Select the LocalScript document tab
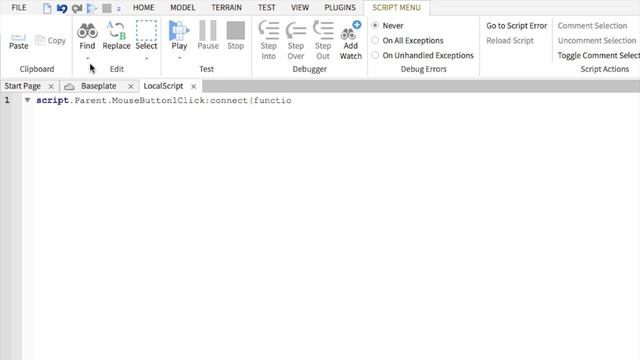The image size is (640, 360). (x=163, y=86)
